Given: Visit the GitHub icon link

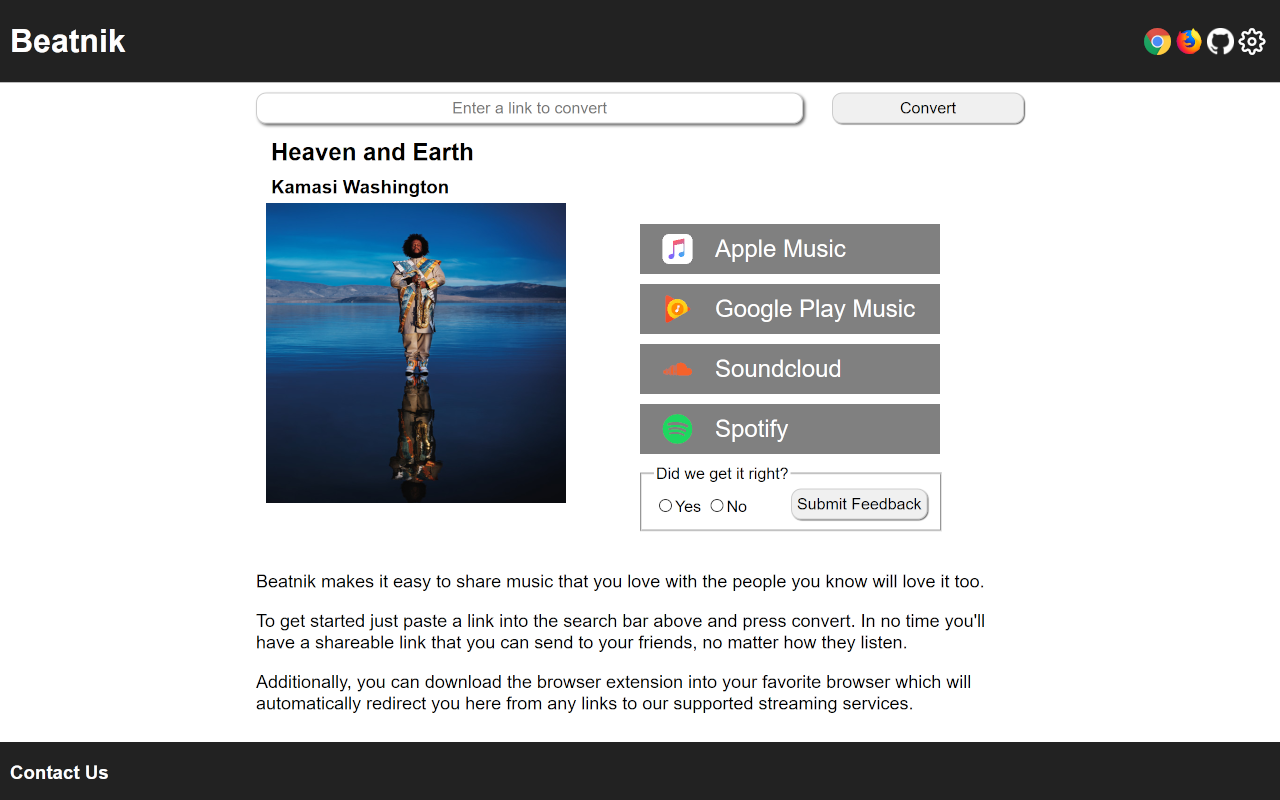Looking at the screenshot, I should [x=1220, y=41].
